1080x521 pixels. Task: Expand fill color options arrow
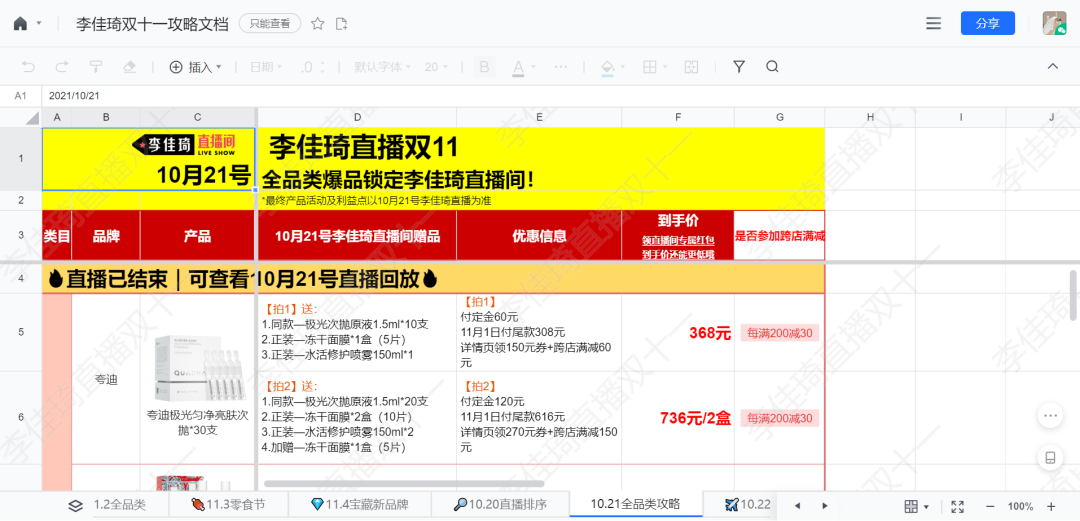coord(623,67)
